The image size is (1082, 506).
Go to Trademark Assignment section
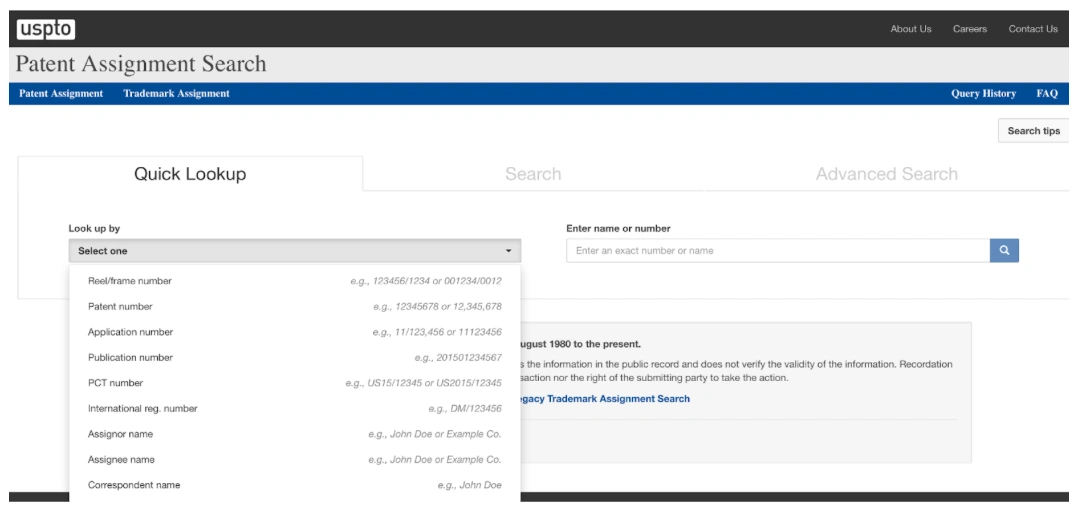point(176,94)
